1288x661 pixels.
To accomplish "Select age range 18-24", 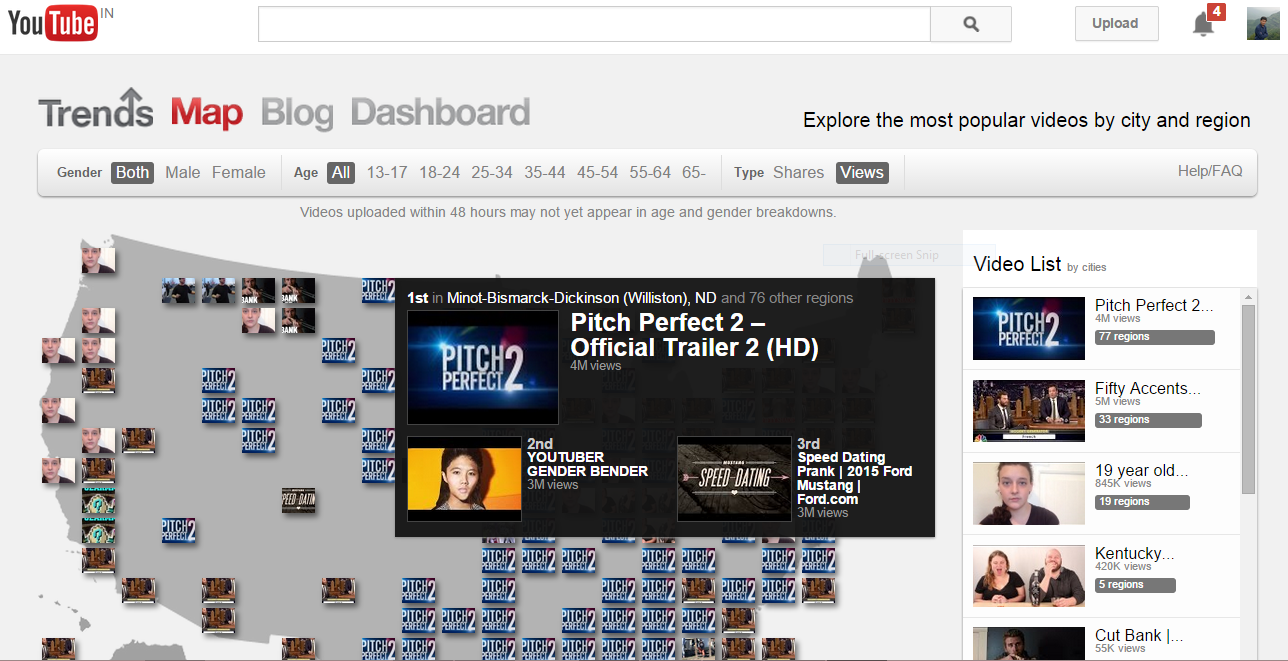I will tap(439, 172).
